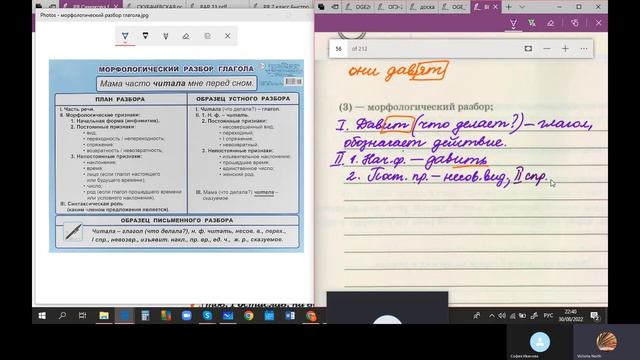This screenshot has height=360, width=640.
Task: Open Zoom app from the taskbar
Action: tap(187, 316)
